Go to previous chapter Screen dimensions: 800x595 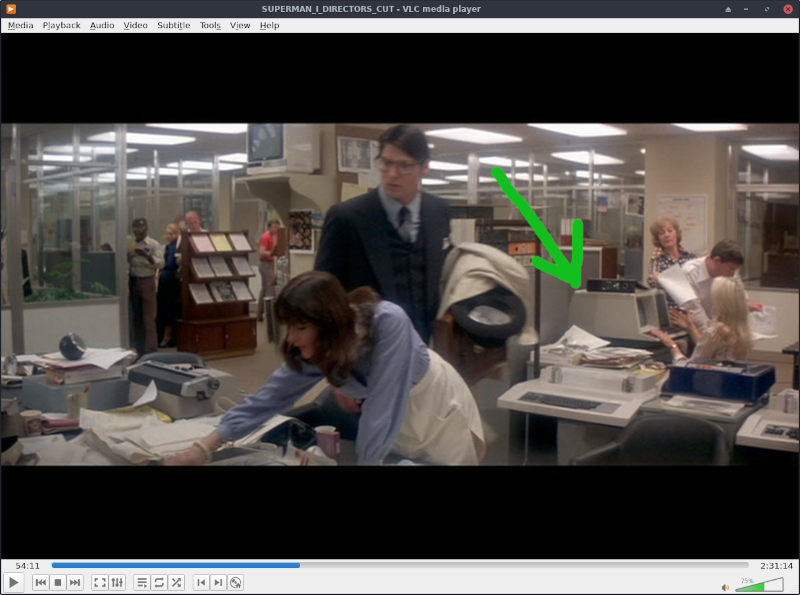tap(202, 582)
